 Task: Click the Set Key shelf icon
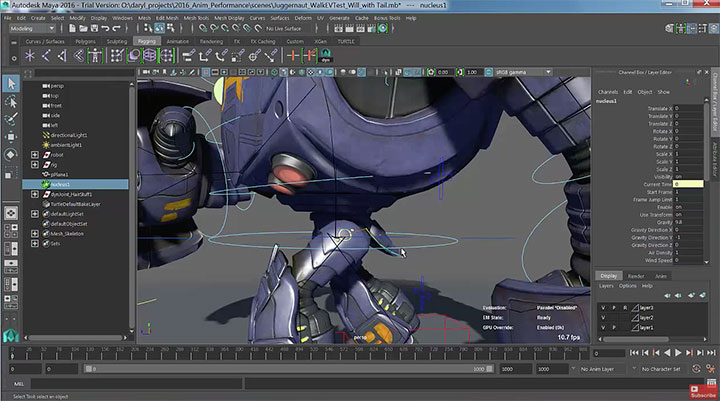[x=292, y=56]
